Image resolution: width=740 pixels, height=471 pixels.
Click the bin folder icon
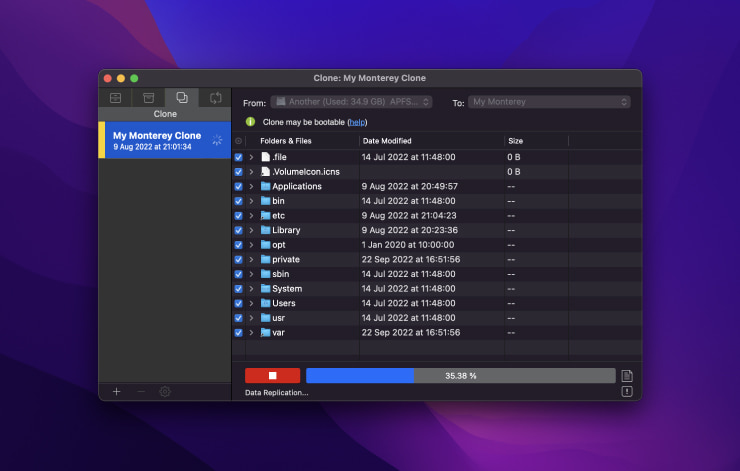[x=265, y=201]
